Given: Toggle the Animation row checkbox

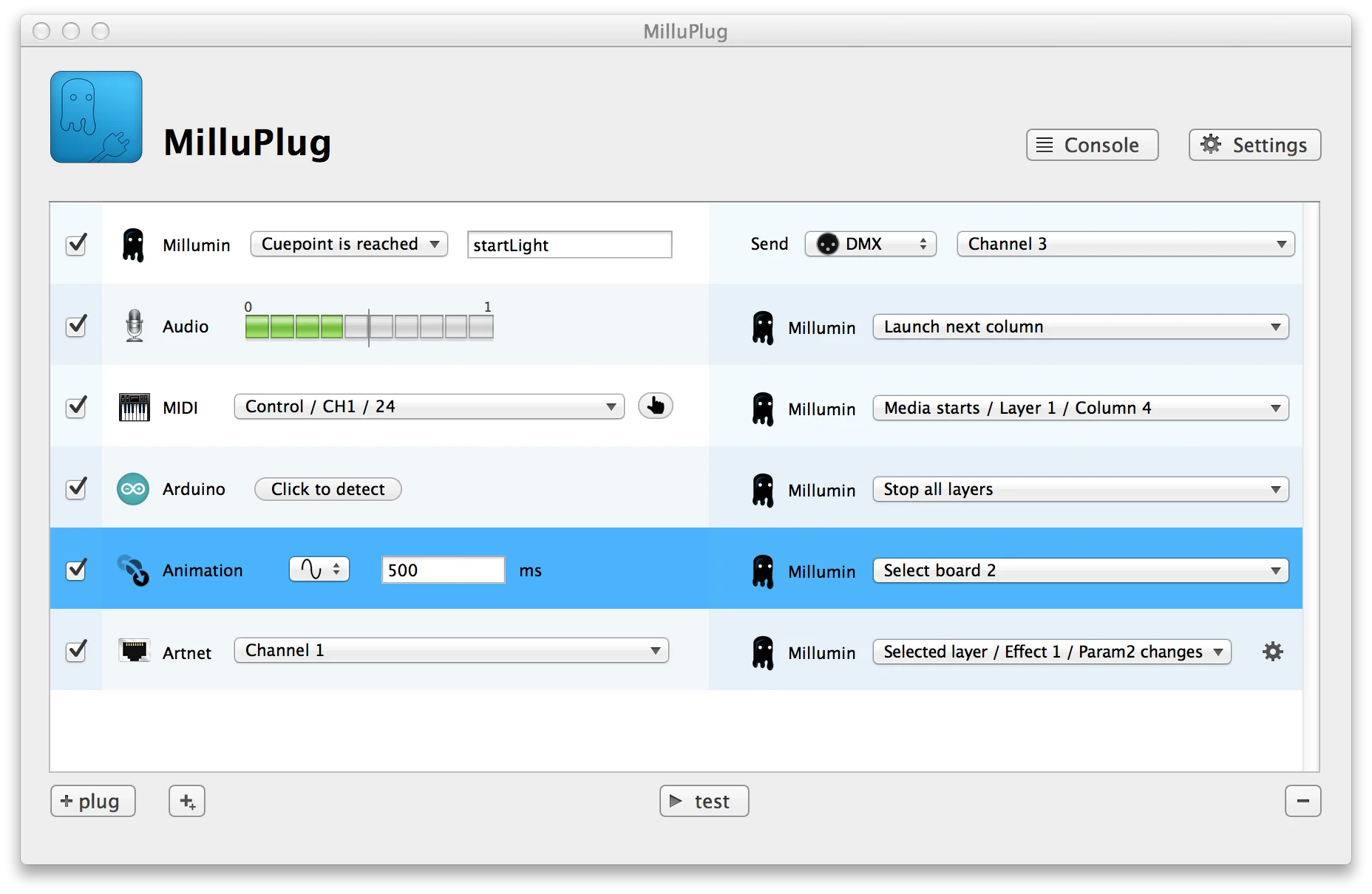Looking at the screenshot, I should coord(76,569).
